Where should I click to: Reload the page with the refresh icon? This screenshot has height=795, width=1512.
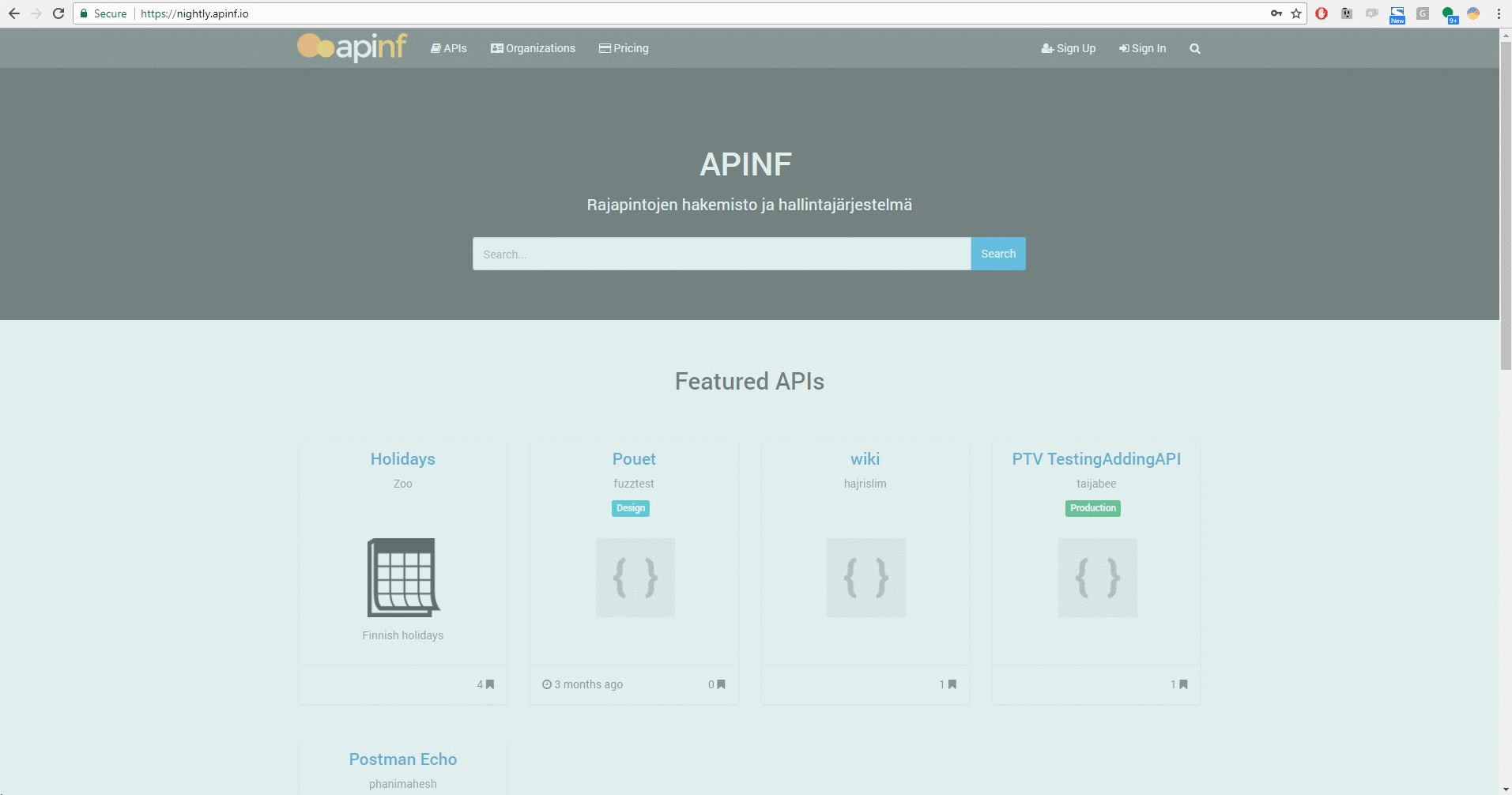pos(58,13)
